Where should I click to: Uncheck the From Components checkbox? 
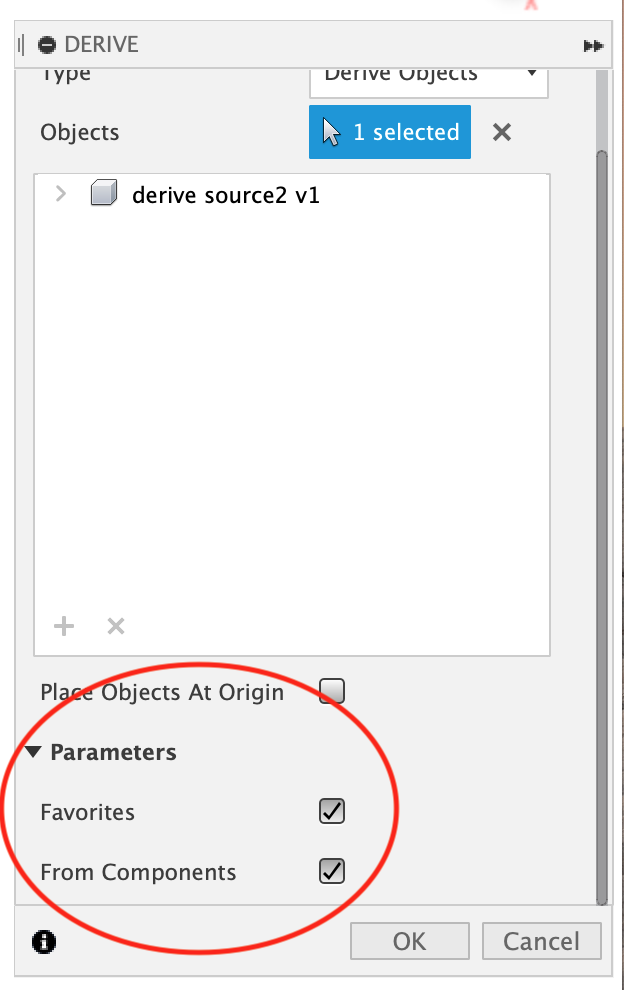pos(331,871)
